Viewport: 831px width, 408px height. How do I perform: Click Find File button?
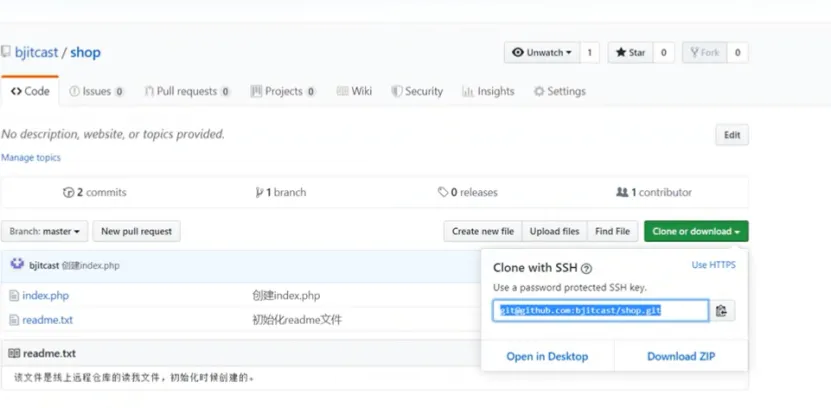click(613, 232)
